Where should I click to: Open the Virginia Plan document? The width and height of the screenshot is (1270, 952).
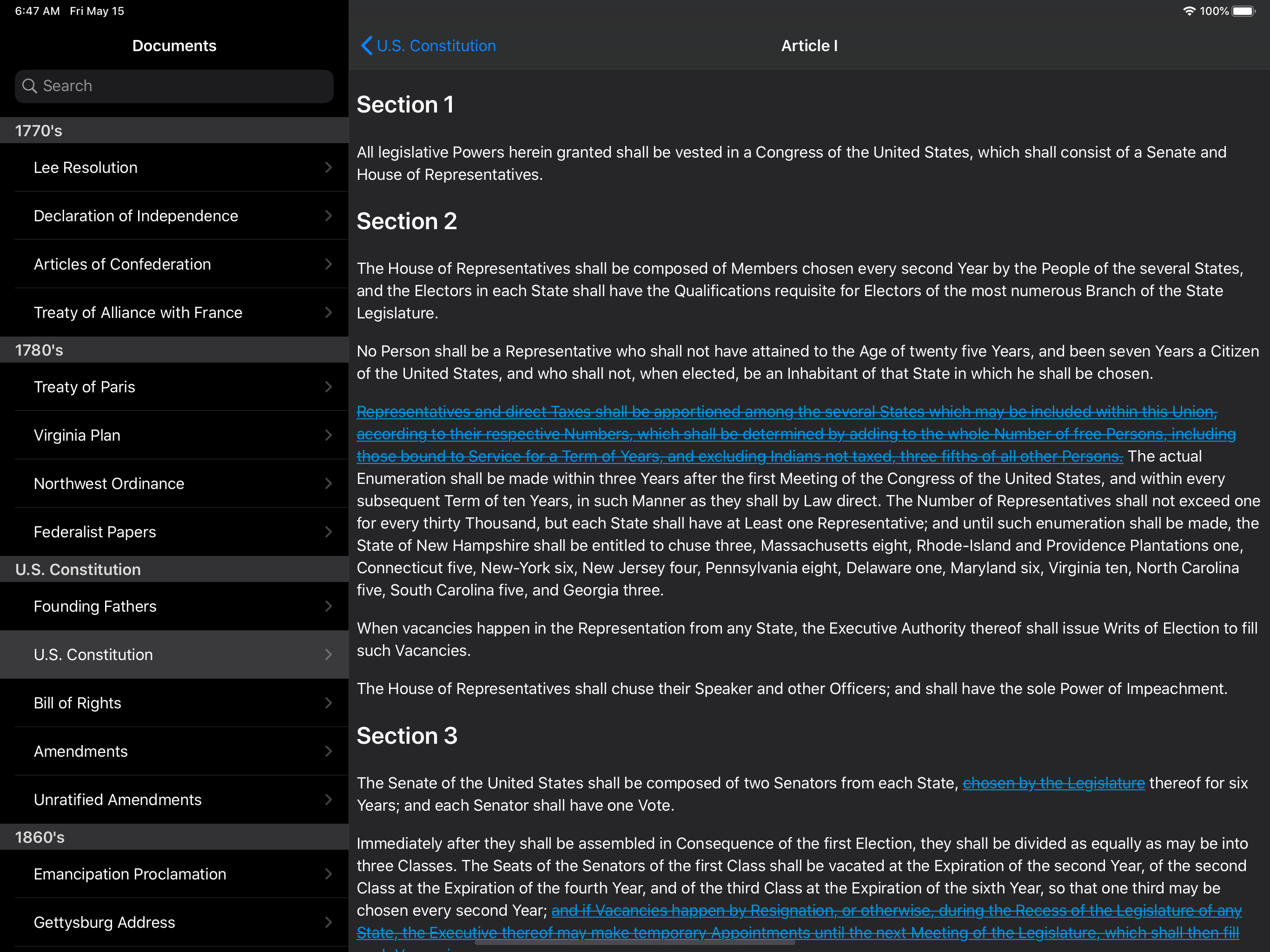[174, 435]
